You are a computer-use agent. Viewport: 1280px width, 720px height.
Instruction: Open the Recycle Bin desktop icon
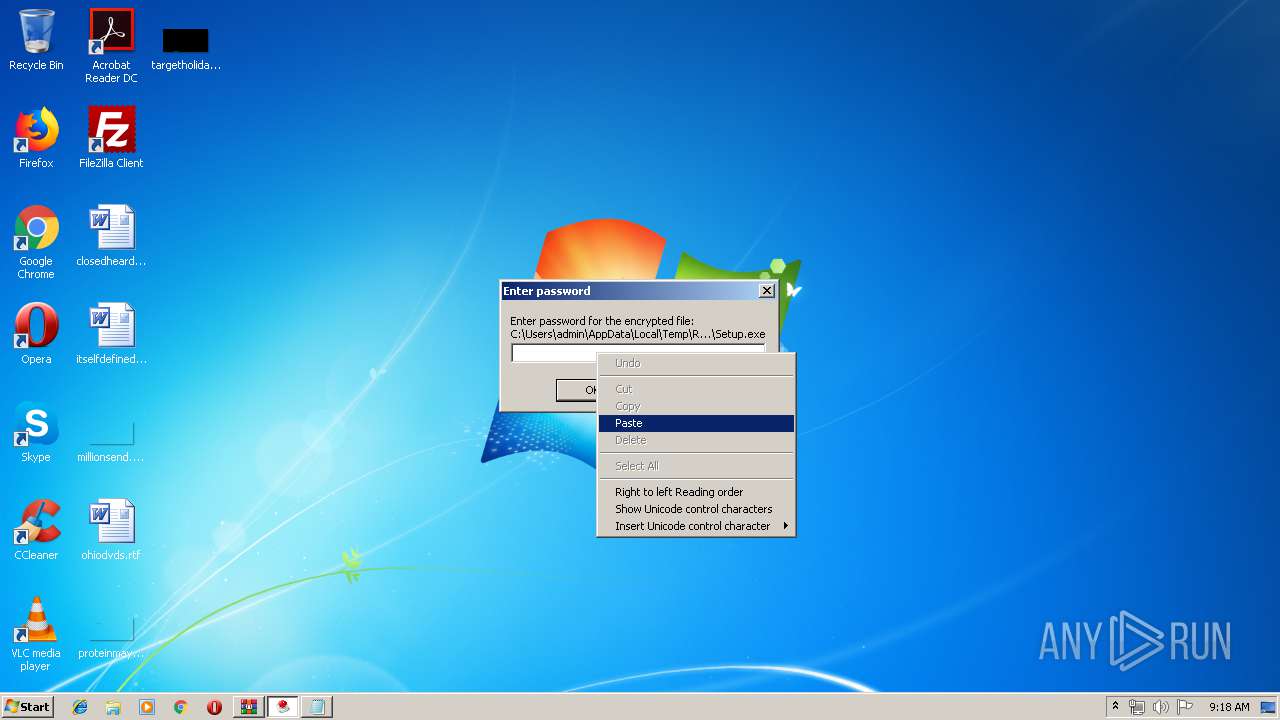[36, 40]
